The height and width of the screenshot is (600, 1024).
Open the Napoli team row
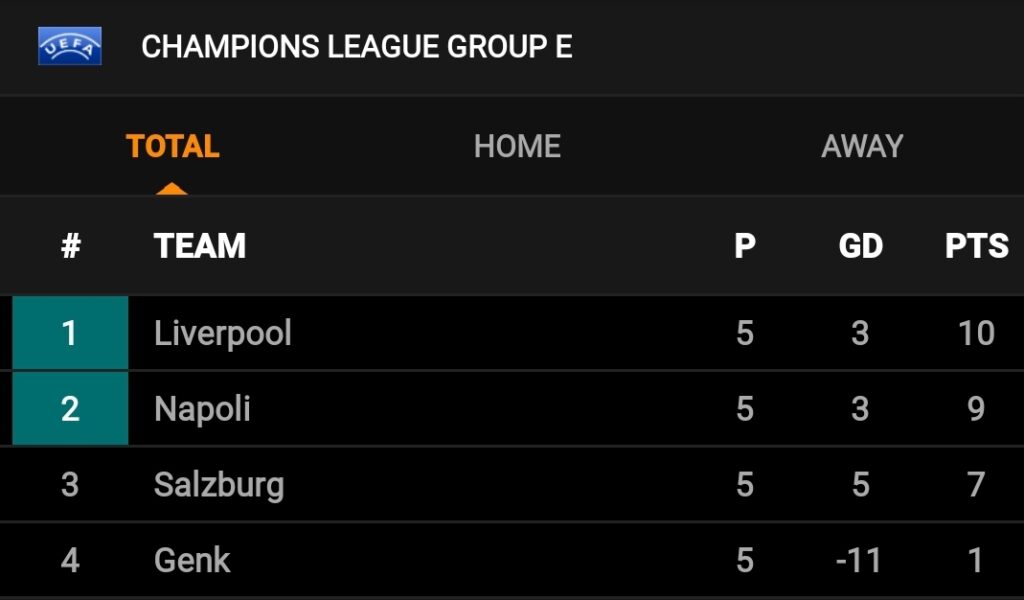click(512, 409)
